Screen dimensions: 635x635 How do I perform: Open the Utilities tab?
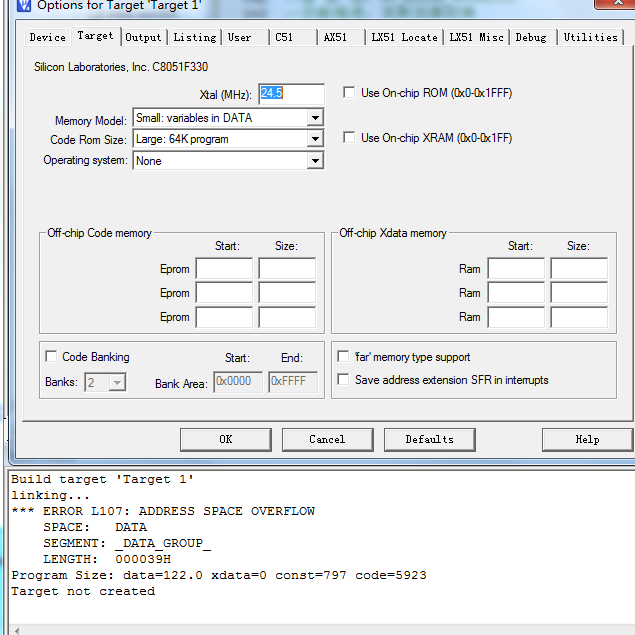[x=591, y=37]
